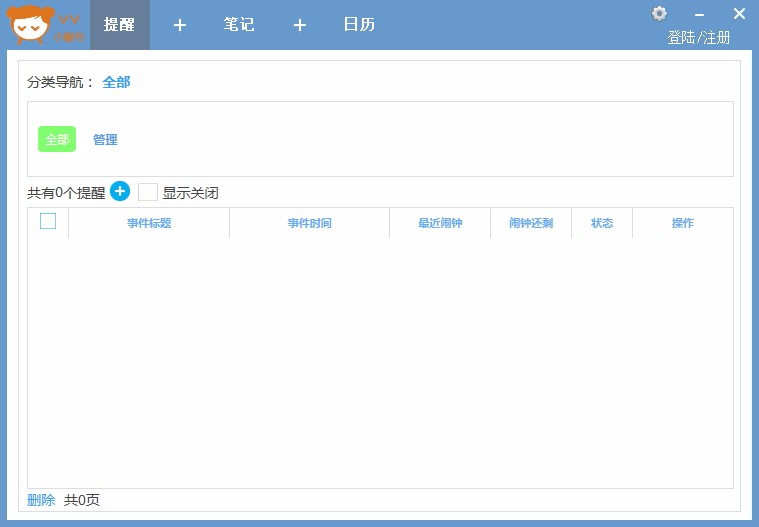This screenshot has width=759, height=527.
Task: Open the 日历 tab
Action: click(359, 25)
